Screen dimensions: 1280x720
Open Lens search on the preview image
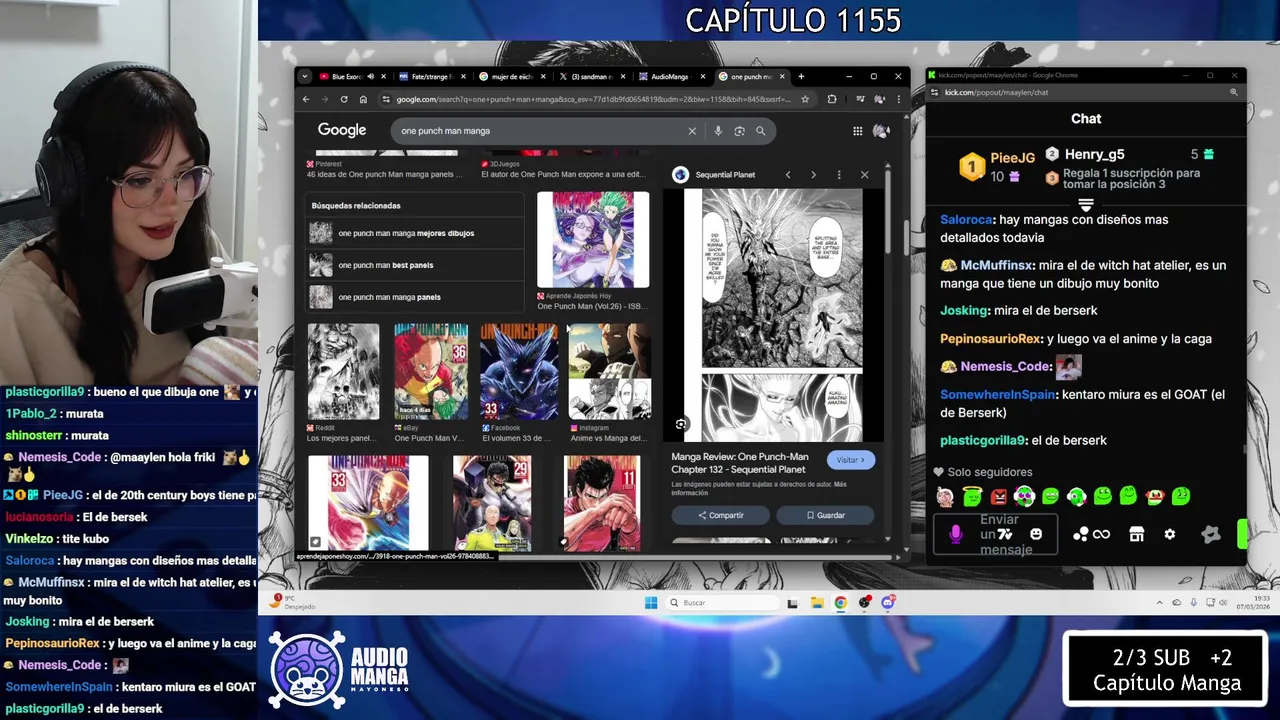(681, 424)
